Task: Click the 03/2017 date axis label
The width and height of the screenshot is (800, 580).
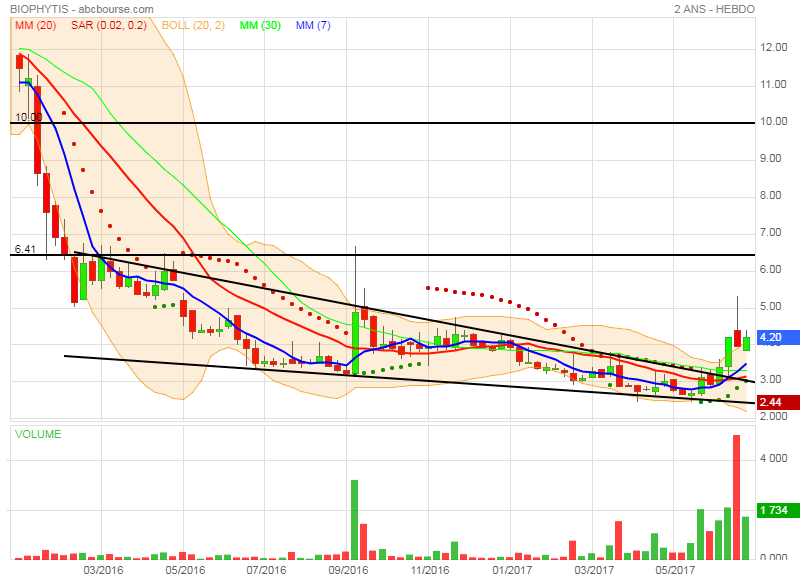Action: (594, 570)
